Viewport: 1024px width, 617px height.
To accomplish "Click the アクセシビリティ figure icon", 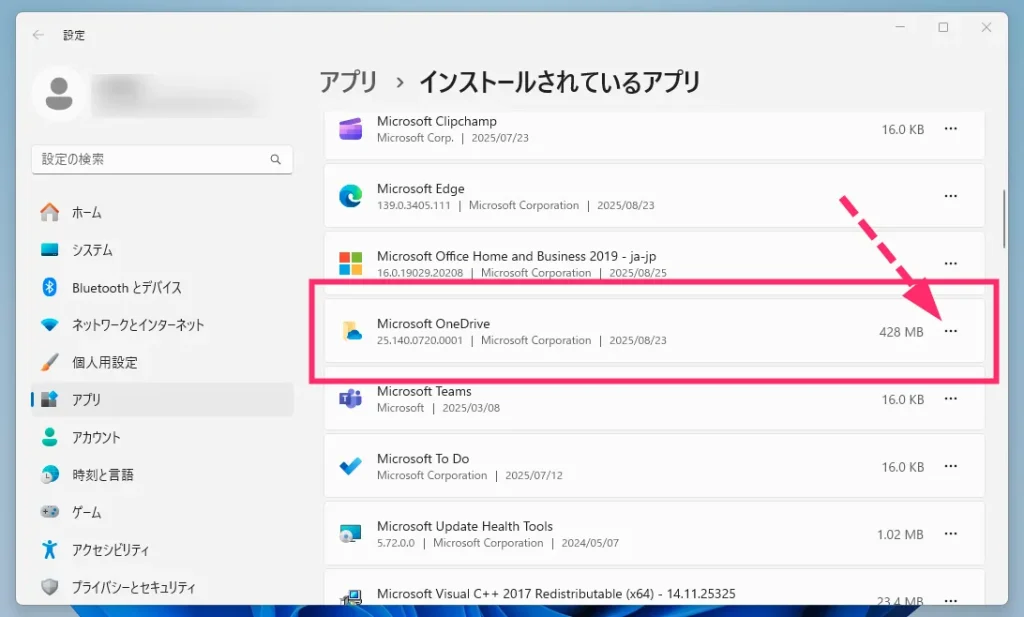I will click(50, 549).
